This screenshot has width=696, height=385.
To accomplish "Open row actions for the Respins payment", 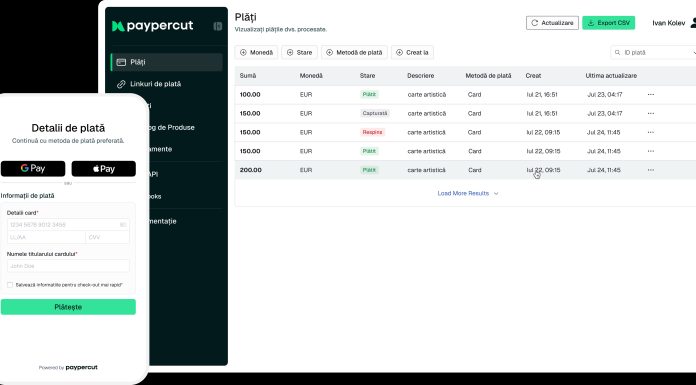I will 651,132.
